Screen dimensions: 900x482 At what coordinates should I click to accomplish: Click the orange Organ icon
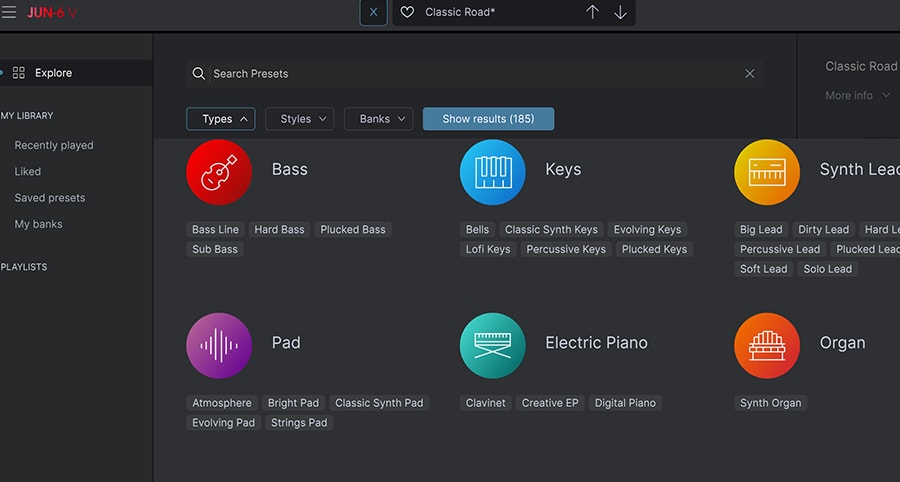pos(767,345)
